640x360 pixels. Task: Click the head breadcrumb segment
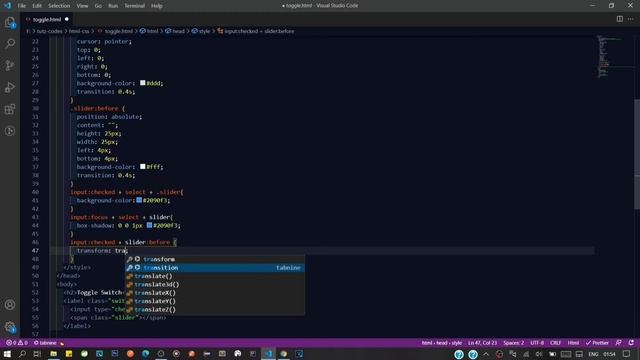[x=179, y=31]
